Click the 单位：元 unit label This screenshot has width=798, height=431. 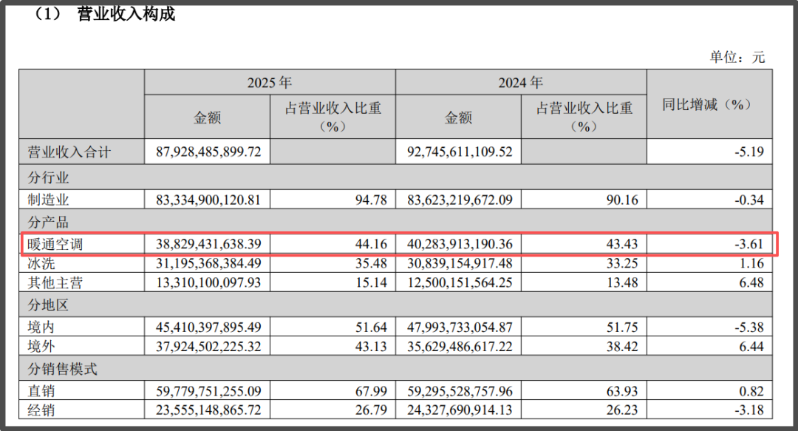point(737,57)
